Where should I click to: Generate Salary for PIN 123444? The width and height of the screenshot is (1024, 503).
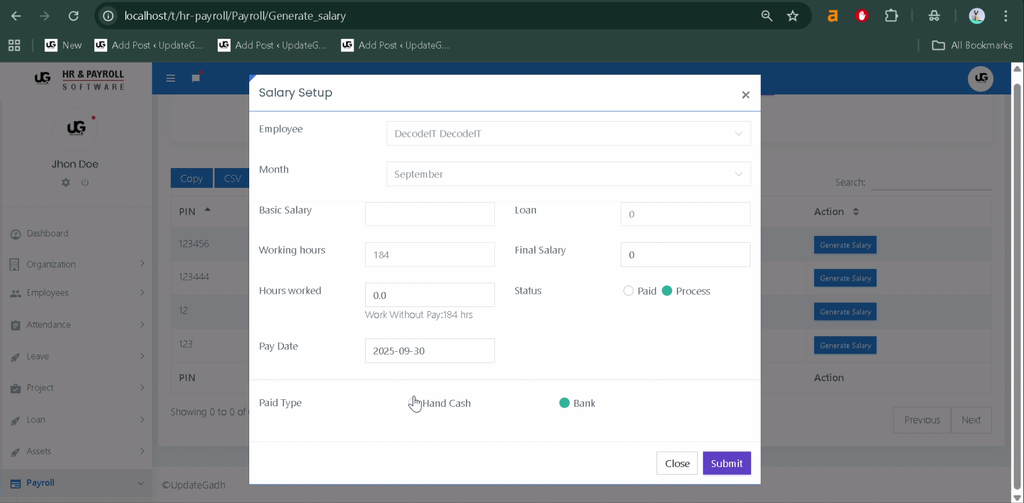pos(845,278)
